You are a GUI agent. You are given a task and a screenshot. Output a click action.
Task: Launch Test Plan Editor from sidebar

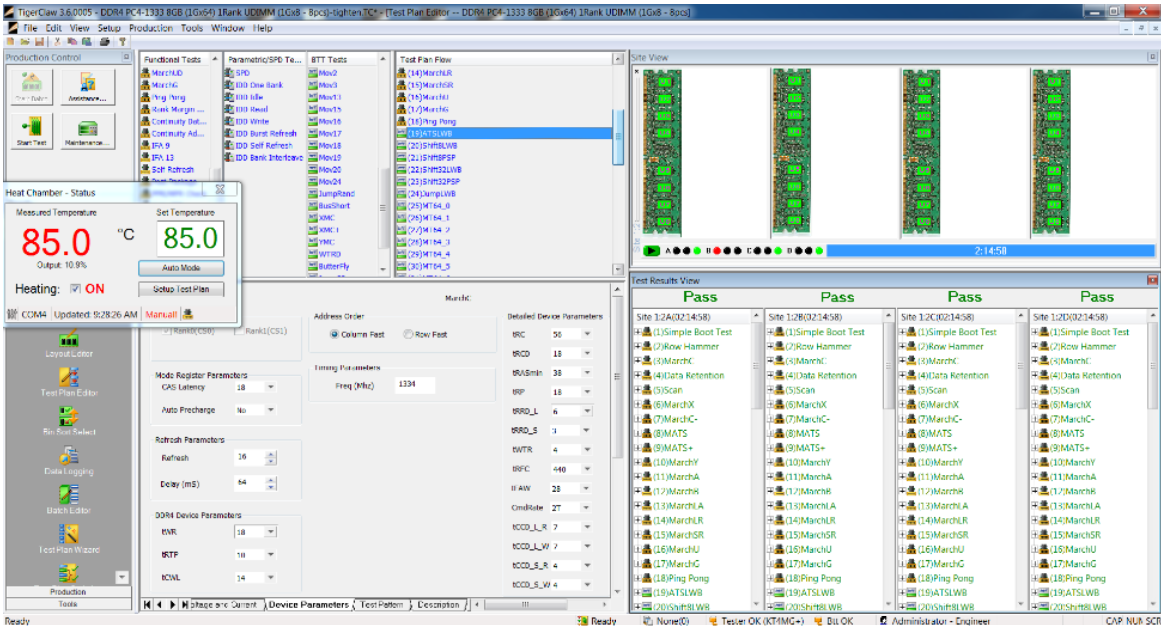coord(68,380)
